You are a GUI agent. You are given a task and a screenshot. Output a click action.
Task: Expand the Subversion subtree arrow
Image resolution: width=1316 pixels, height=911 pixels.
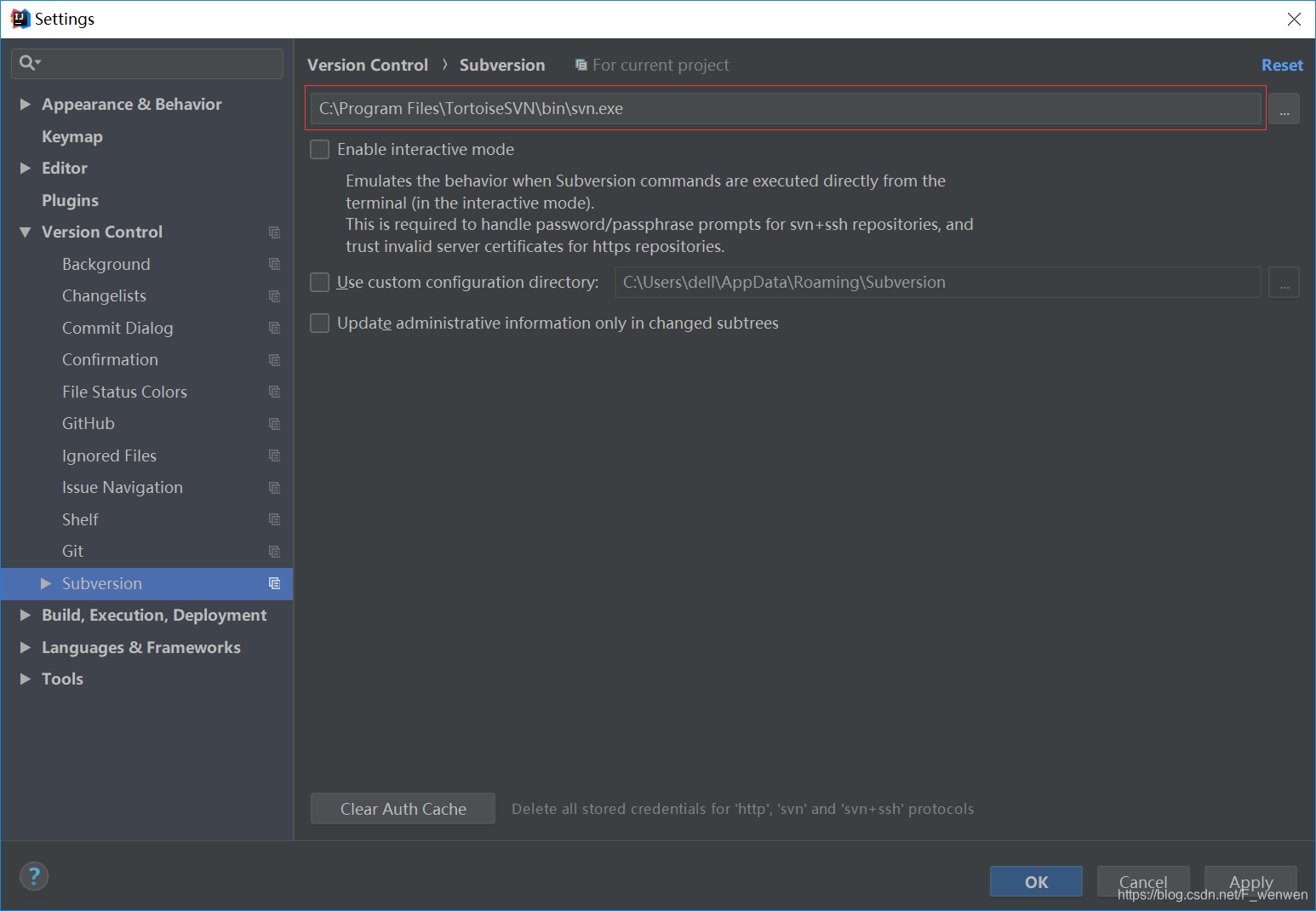46,583
